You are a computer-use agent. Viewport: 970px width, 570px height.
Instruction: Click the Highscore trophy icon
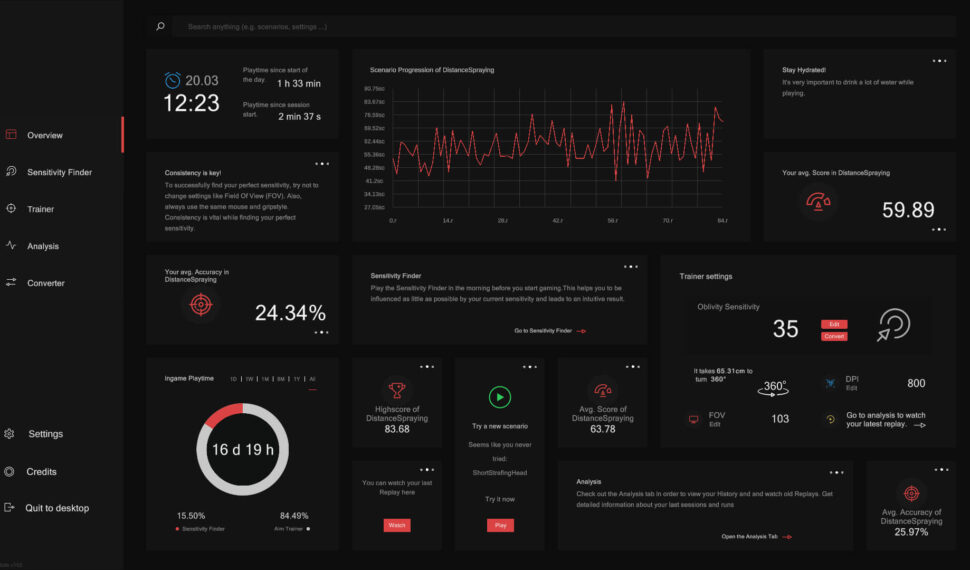click(396, 390)
